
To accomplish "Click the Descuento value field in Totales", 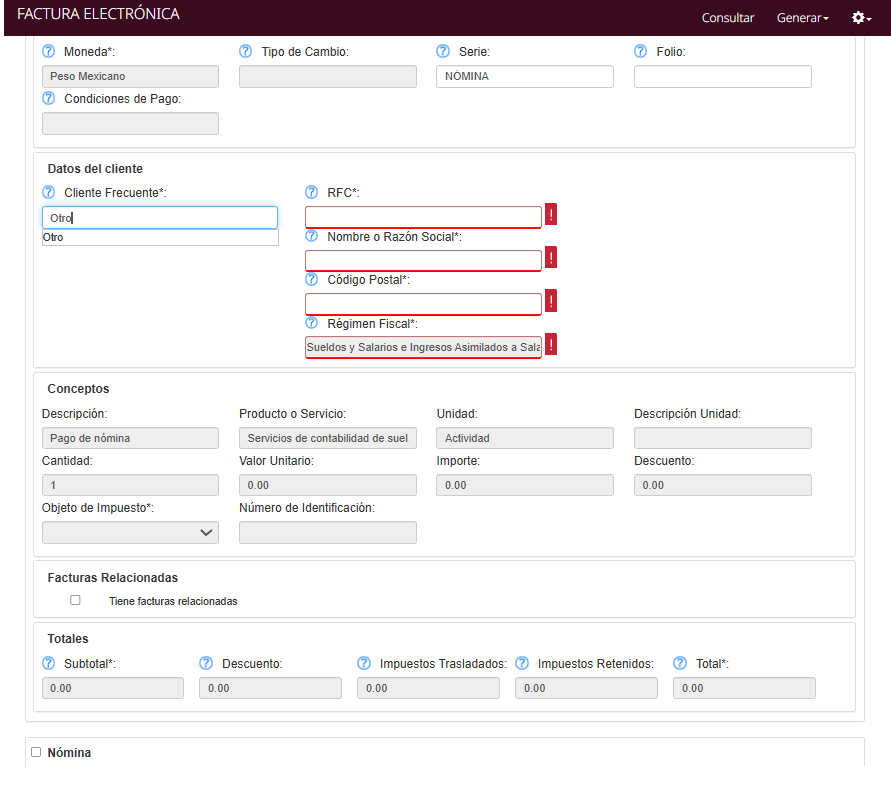I will point(270,688).
